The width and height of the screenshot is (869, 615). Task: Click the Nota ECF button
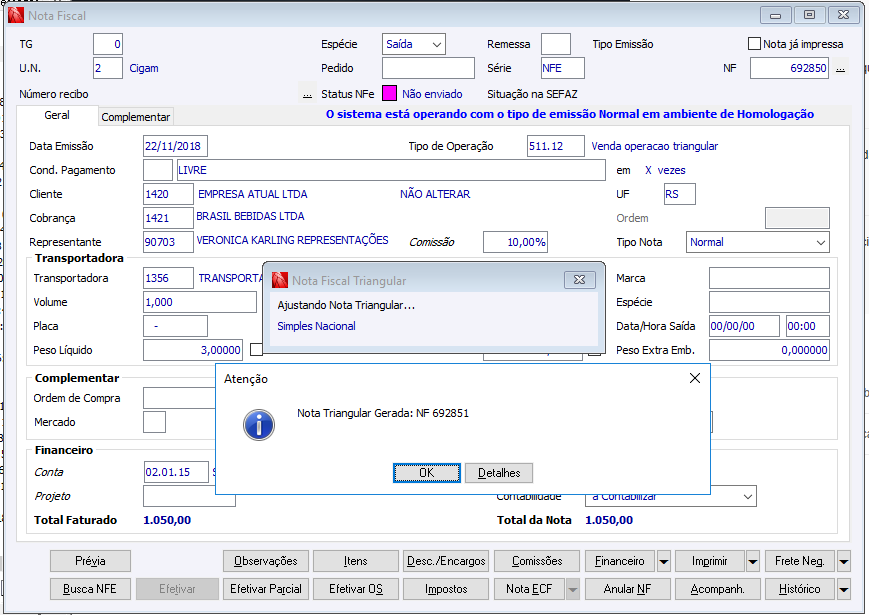(x=529, y=589)
